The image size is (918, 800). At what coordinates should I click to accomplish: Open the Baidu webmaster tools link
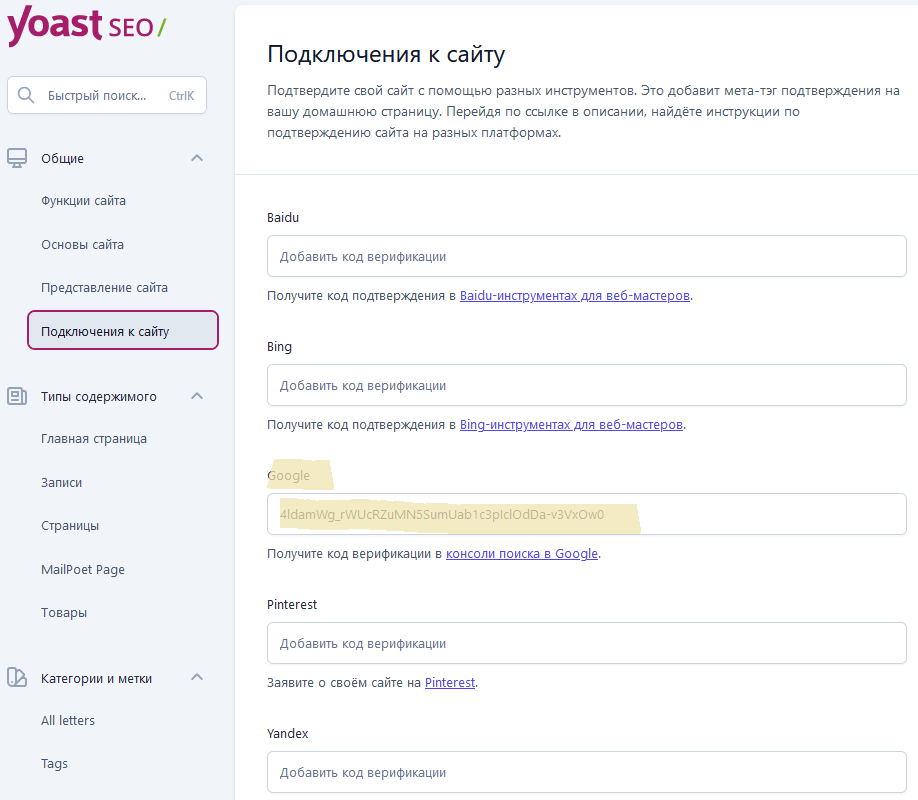coord(574,296)
